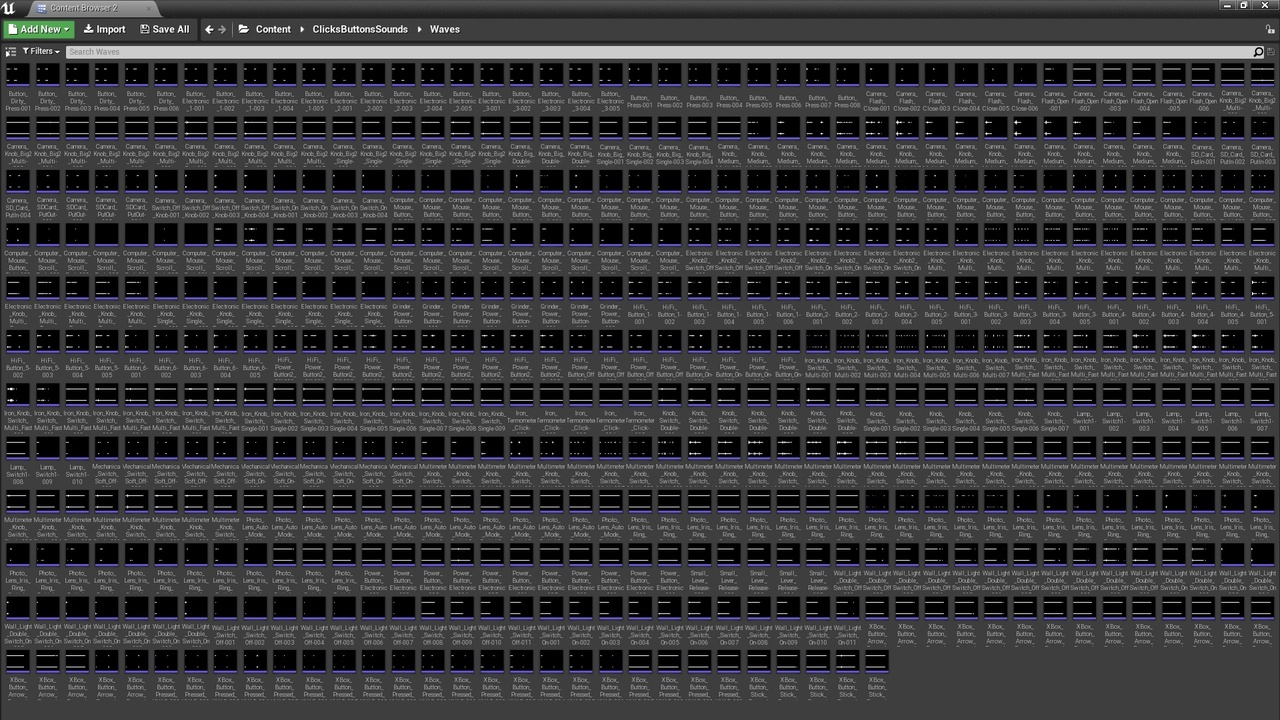Navigate to Content in the breadcrumb
The width and height of the screenshot is (1280, 720).
[x=273, y=29]
